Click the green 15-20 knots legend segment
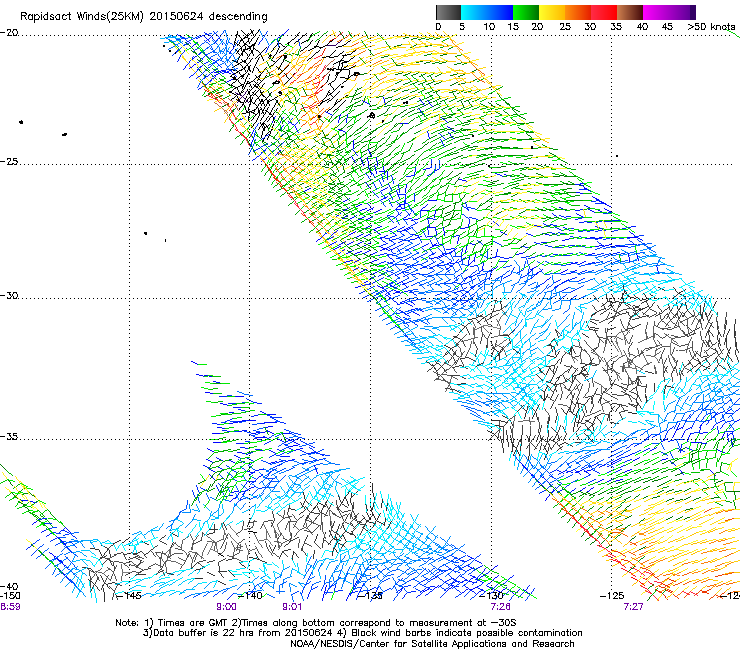Image resolution: width=740 pixels, height=650 pixels. tap(526, 12)
